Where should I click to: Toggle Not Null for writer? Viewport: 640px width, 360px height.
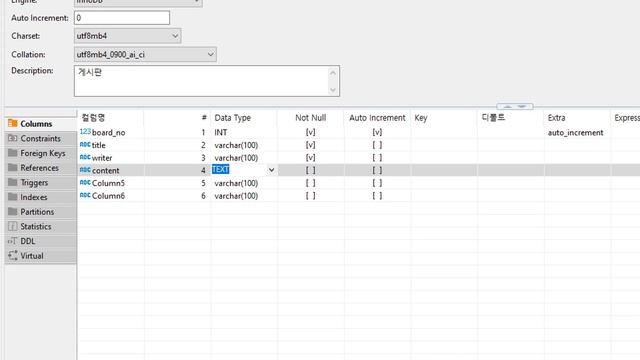pos(310,158)
